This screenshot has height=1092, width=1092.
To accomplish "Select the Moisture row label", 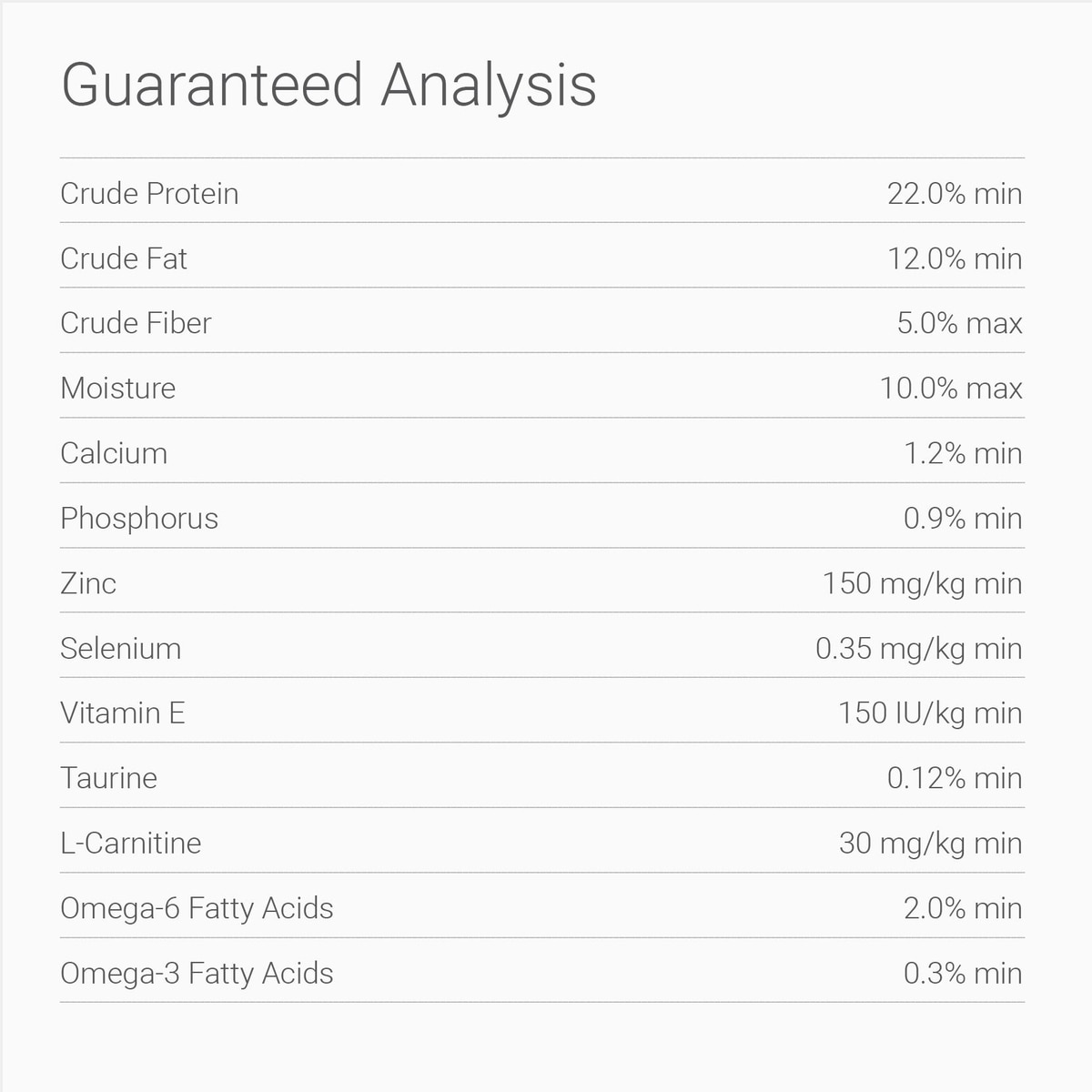I will [x=118, y=389].
